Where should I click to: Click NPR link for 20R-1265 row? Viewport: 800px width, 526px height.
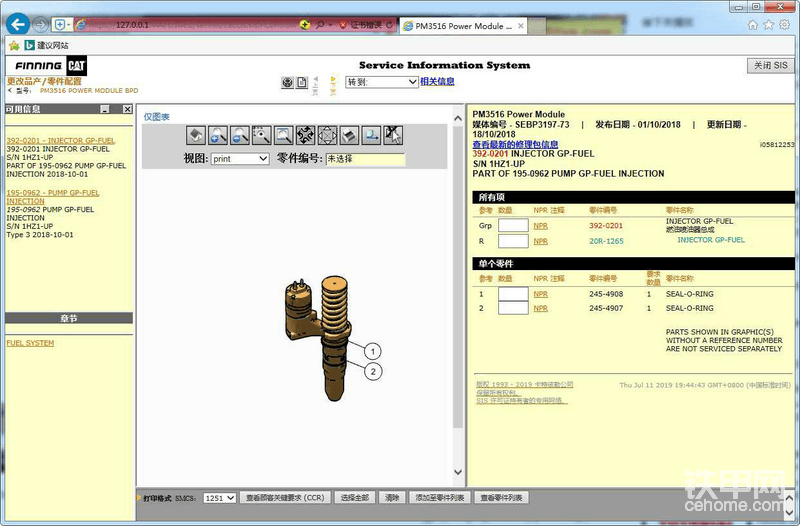540,241
